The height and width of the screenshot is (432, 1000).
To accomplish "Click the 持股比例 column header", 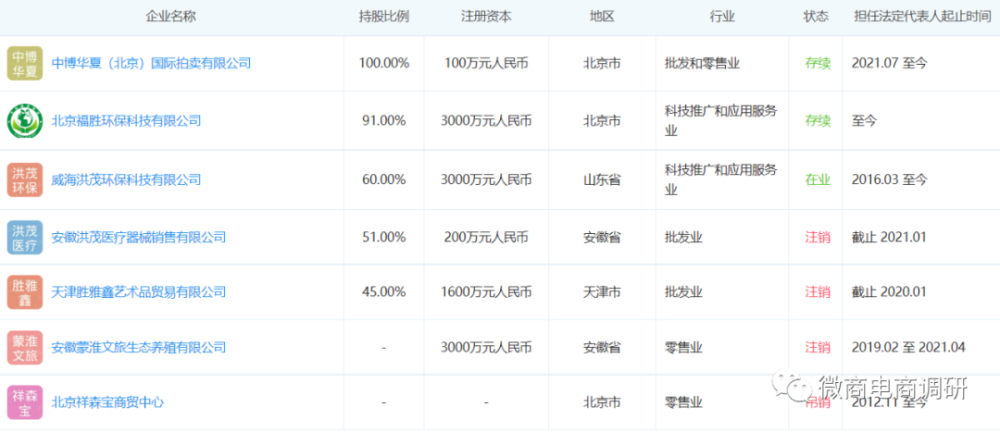I will click(x=383, y=17).
